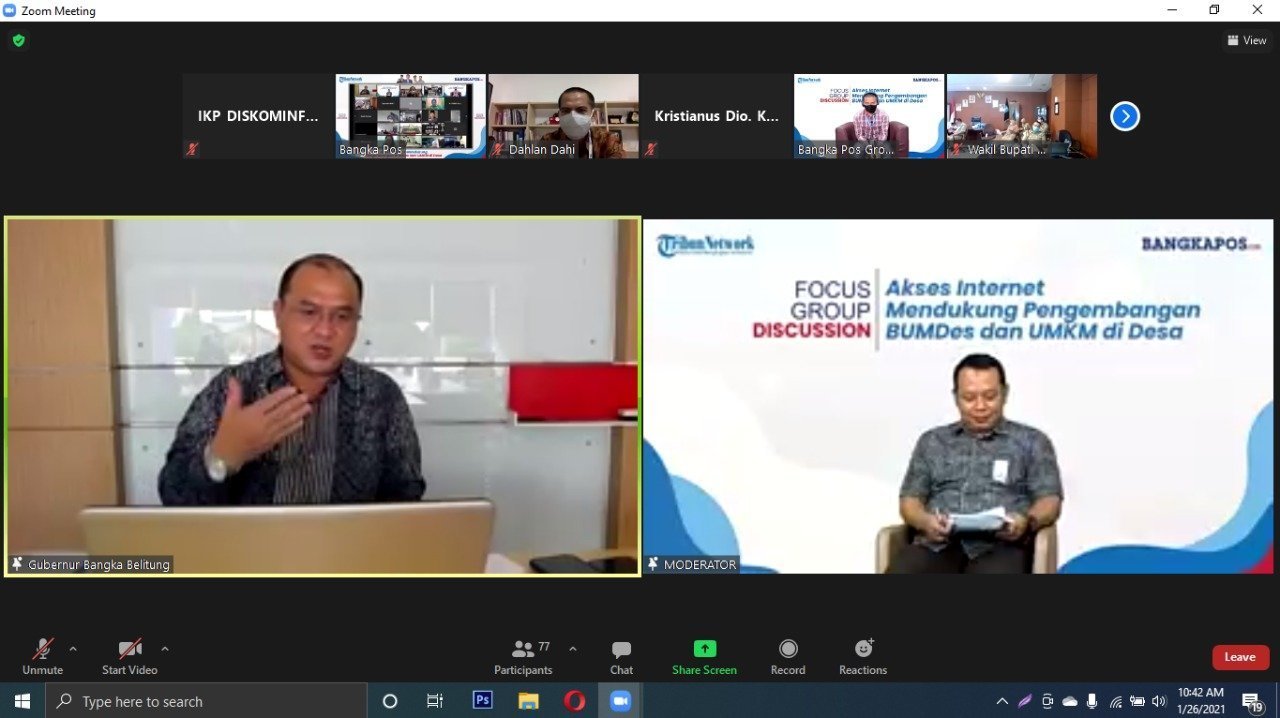Toggle the system volume icon in tray

[x=1159, y=701]
